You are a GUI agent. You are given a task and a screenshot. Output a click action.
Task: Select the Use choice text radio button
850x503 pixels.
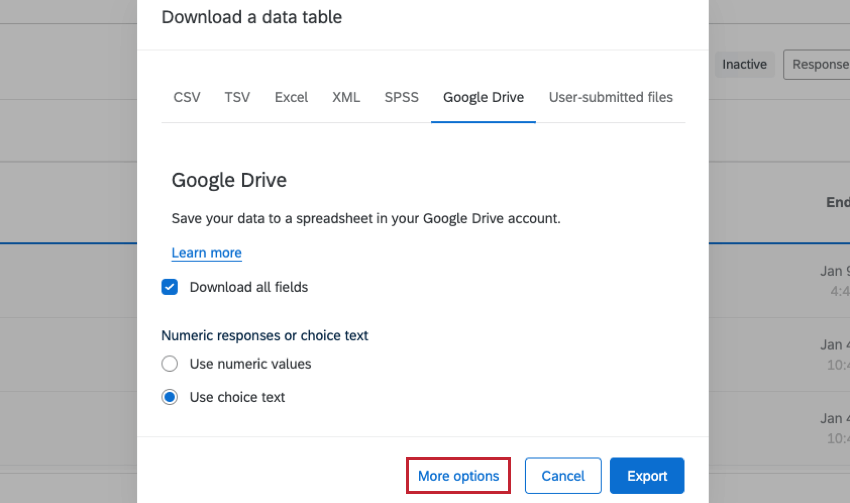[x=170, y=397]
